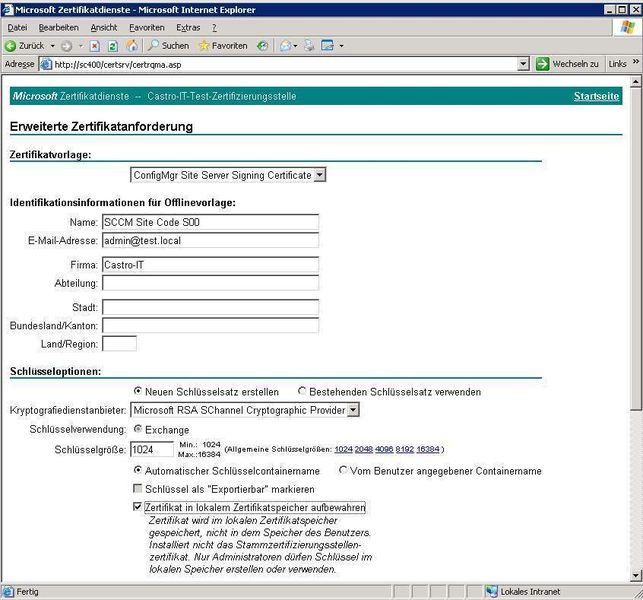Go to the Home page icon
The image size is (643, 600).
pos(132,46)
